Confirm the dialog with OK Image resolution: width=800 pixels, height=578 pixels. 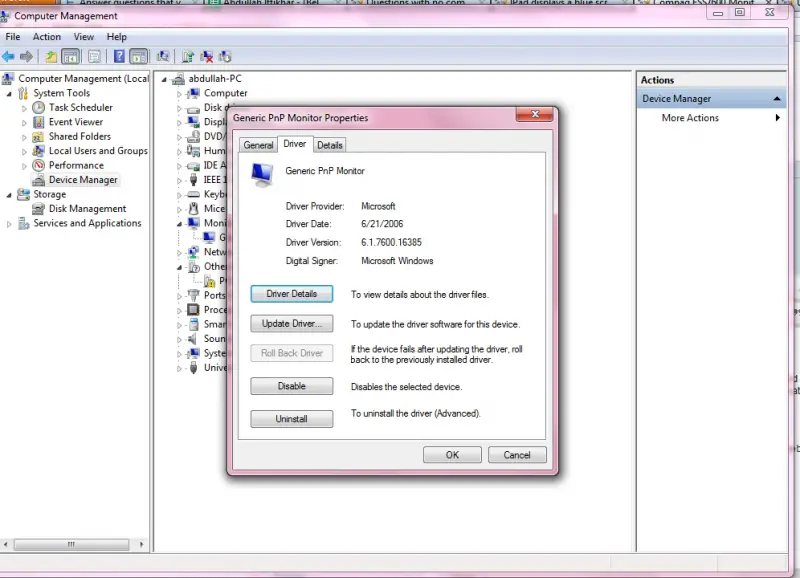(x=452, y=455)
